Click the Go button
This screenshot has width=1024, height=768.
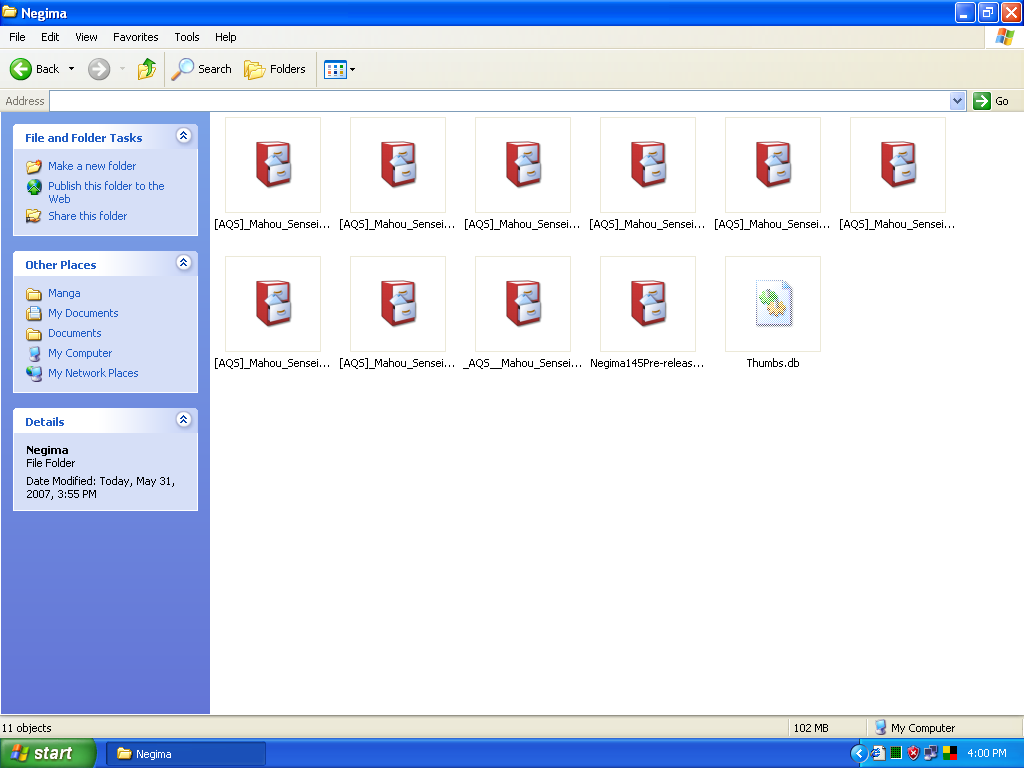[991, 101]
